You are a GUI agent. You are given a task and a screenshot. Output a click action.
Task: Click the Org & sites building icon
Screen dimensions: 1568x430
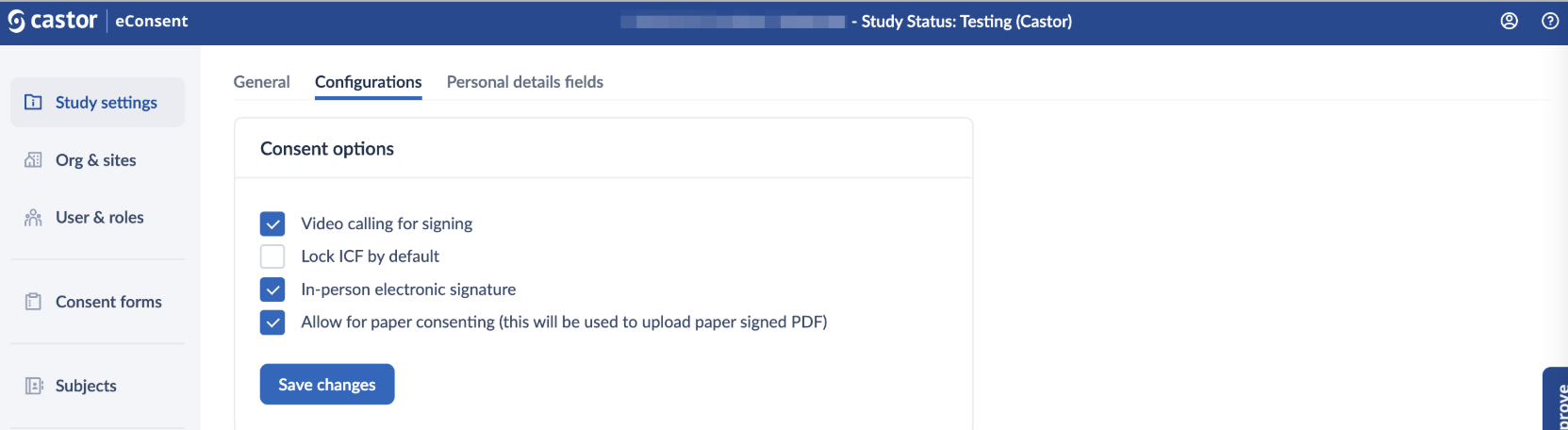tap(33, 160)
